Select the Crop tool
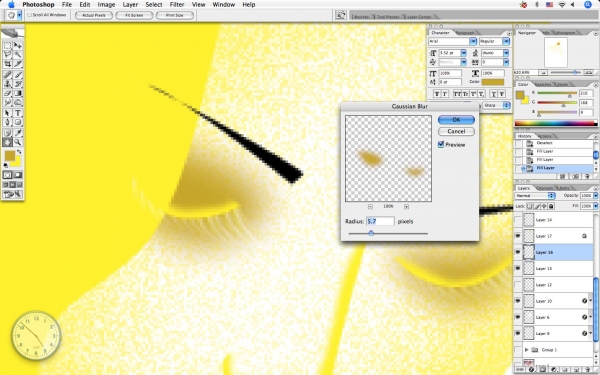Viewport: 600px width, 375px height. click(7, 64)
